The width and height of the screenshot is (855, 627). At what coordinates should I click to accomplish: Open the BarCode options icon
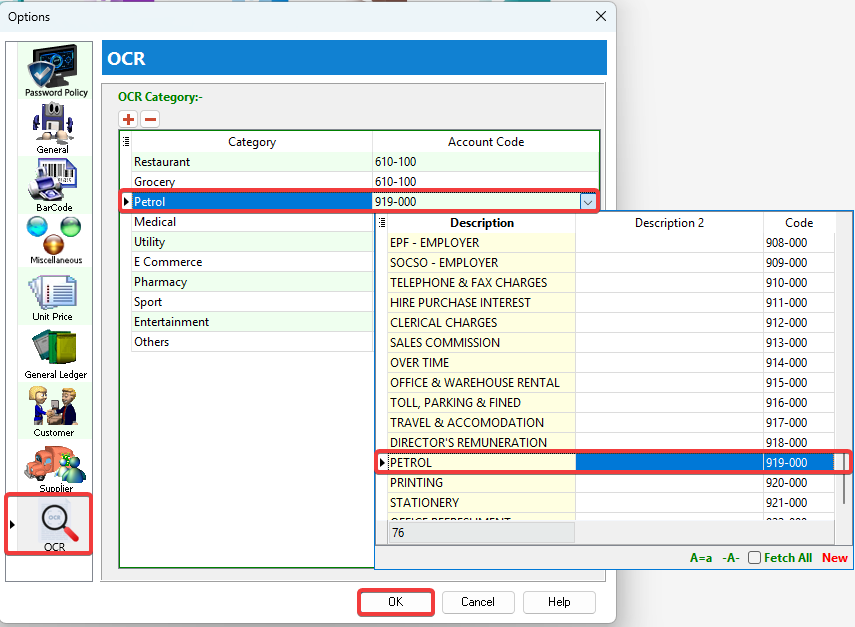tap(53, 185)
